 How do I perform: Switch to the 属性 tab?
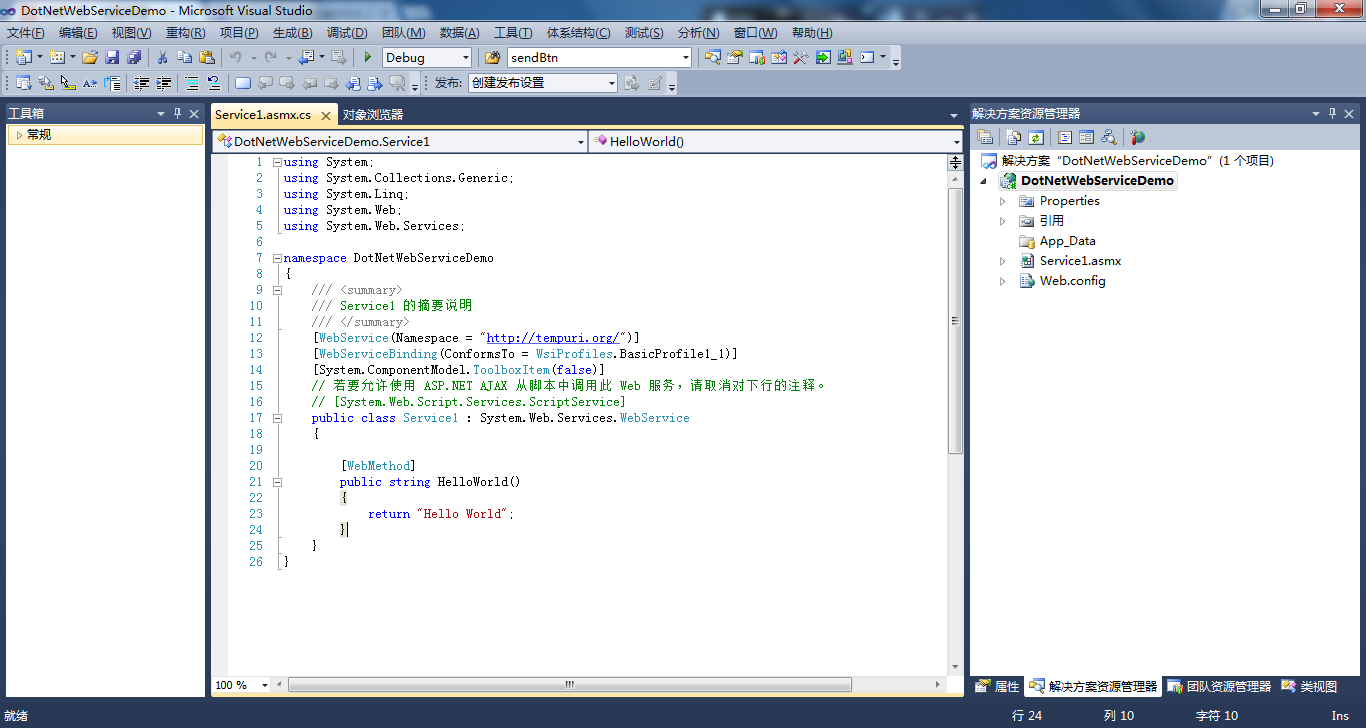coord(998,687)
